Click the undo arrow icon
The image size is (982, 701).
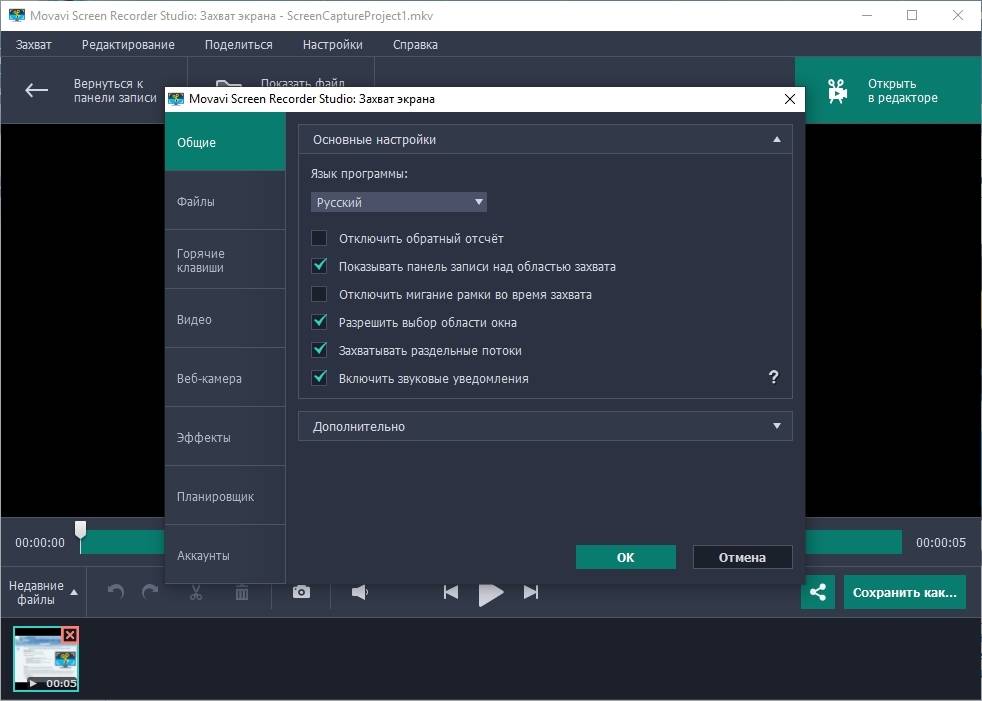coord(116,591)
